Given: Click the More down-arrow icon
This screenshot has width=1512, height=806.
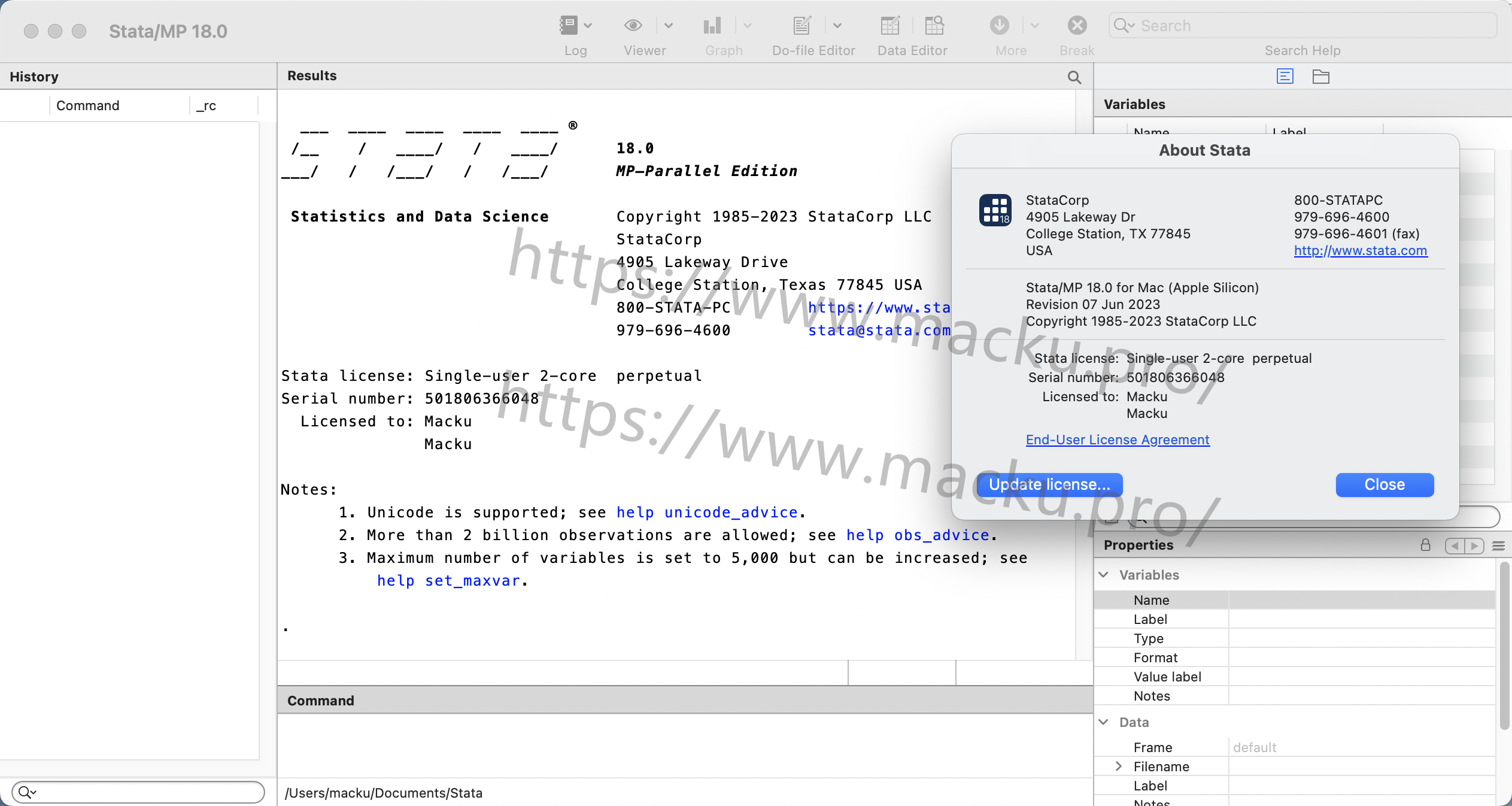Looking at the screenshot, I should [1000, 25].
